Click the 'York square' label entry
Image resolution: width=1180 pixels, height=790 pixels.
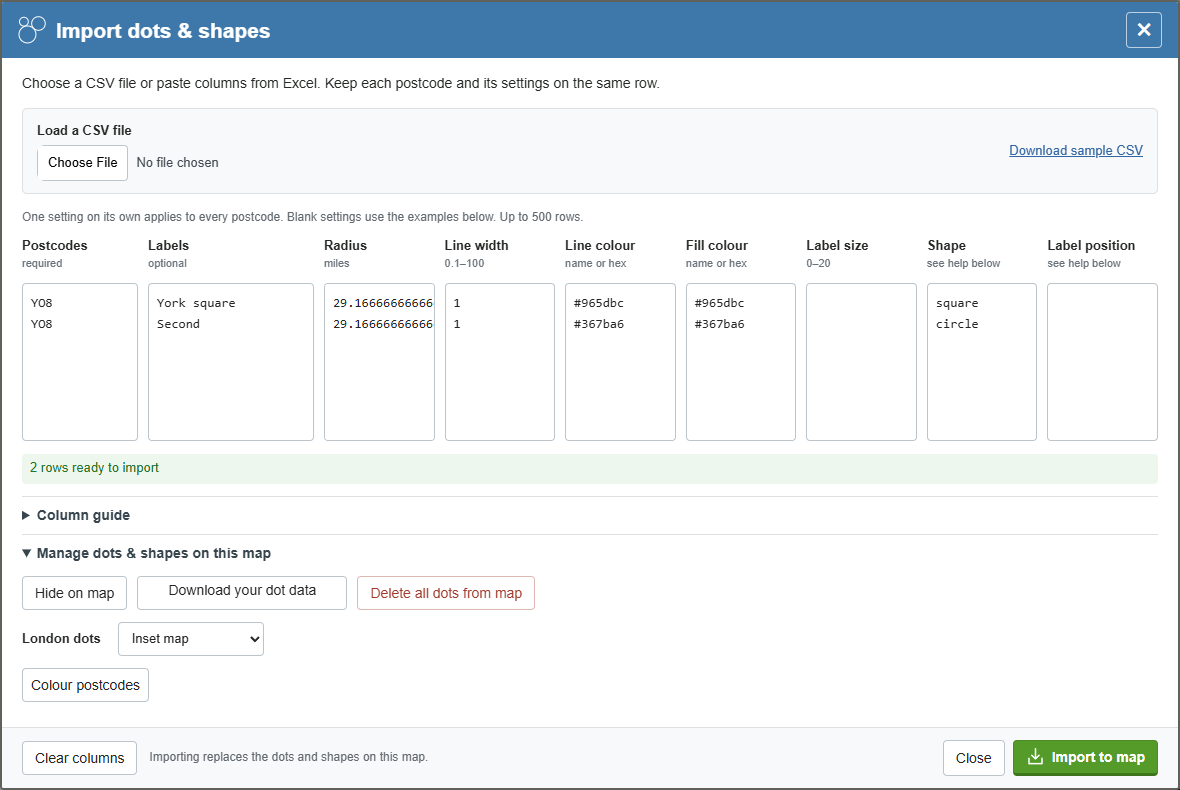[x=196, y=303]
